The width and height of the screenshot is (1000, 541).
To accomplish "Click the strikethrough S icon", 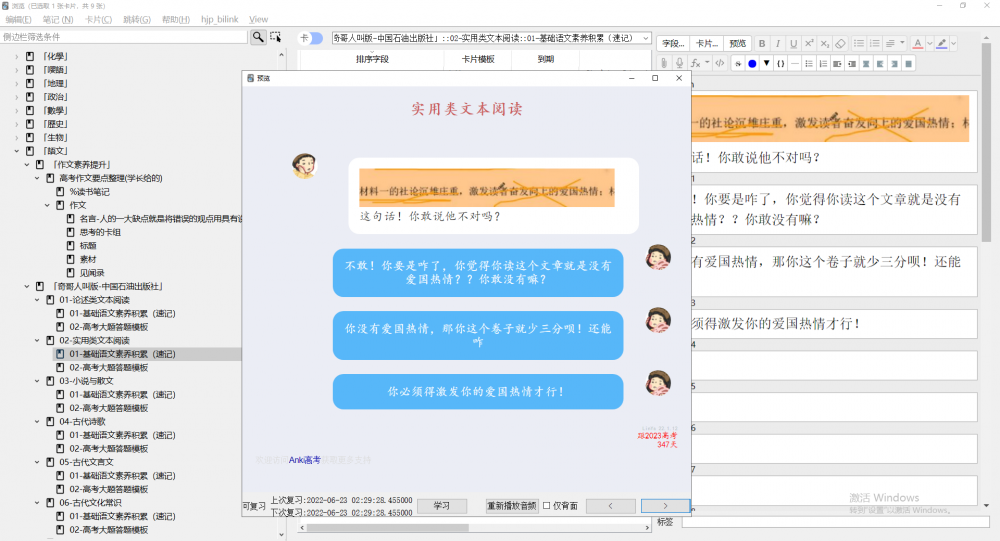I will pyautogui.click(x=738, y=63).
